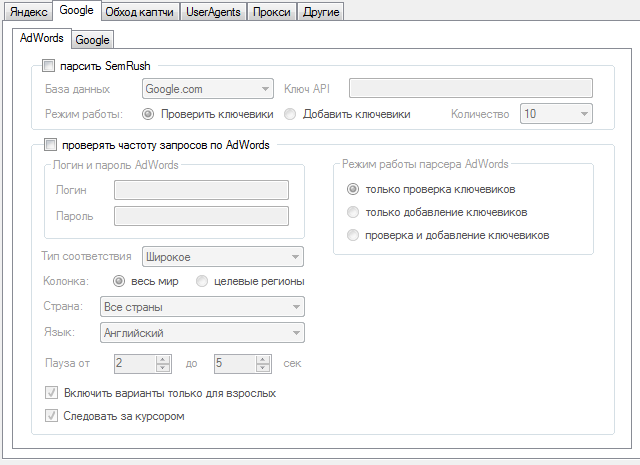Select Добавить ключевики mode for SemRush

[x=290, y=114]
